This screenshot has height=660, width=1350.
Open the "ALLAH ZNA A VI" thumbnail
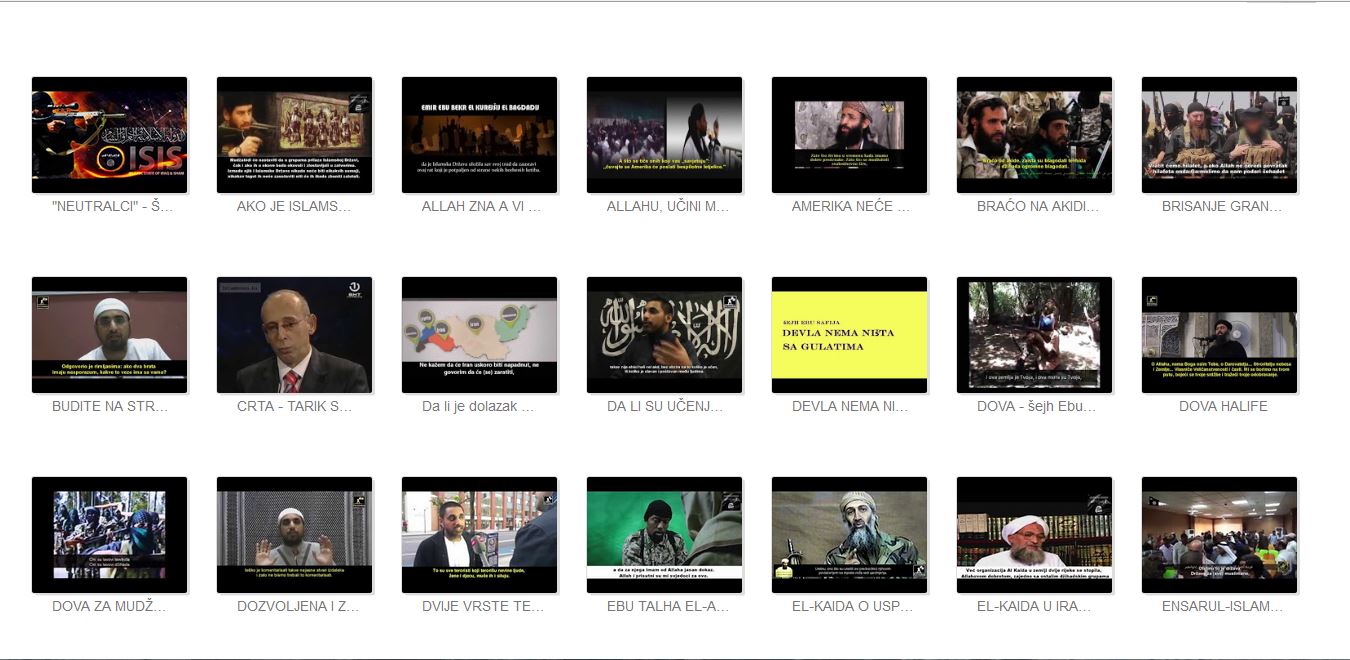click(479, 135)
